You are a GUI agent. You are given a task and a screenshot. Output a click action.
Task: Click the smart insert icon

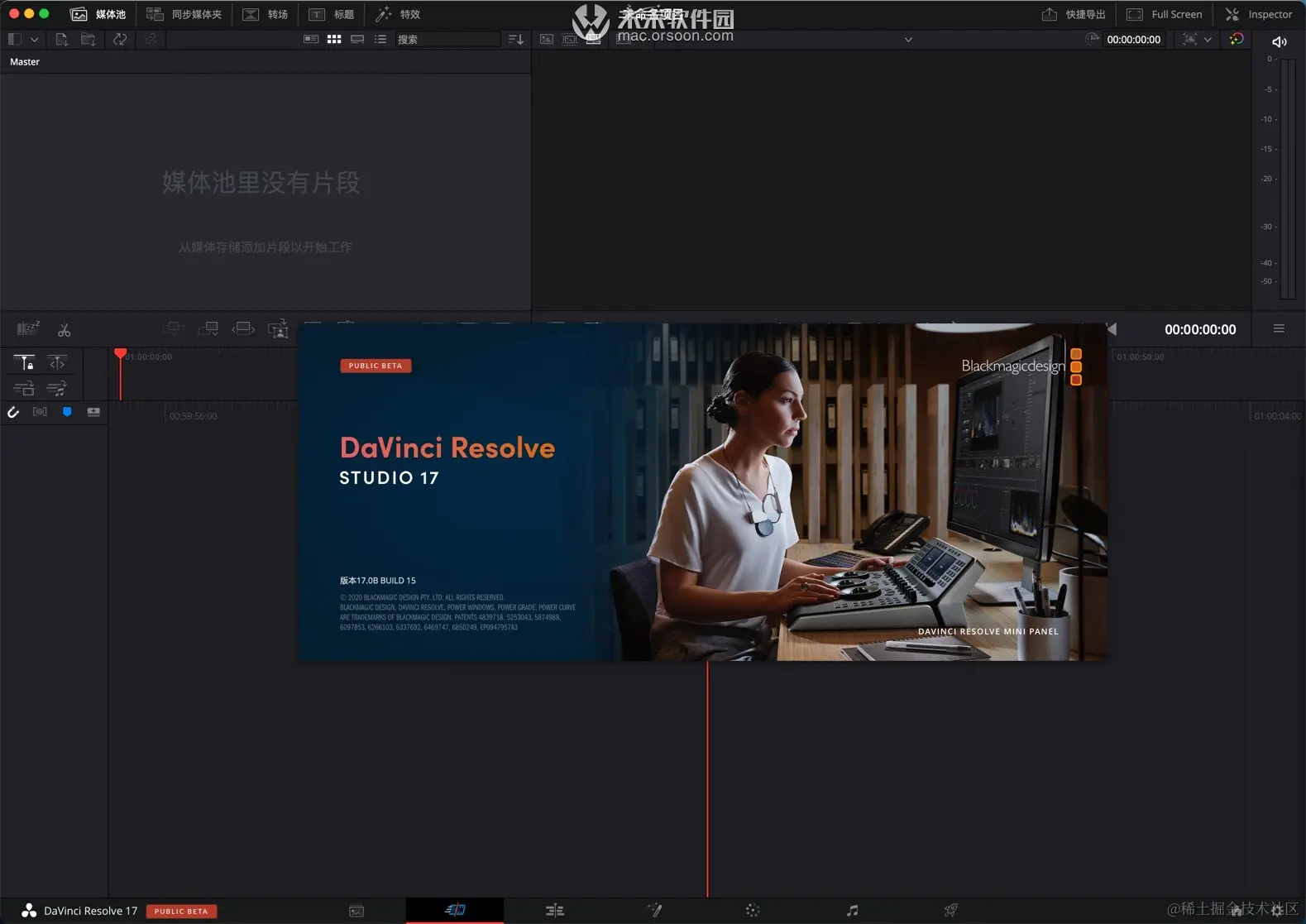tap(174, 329)
